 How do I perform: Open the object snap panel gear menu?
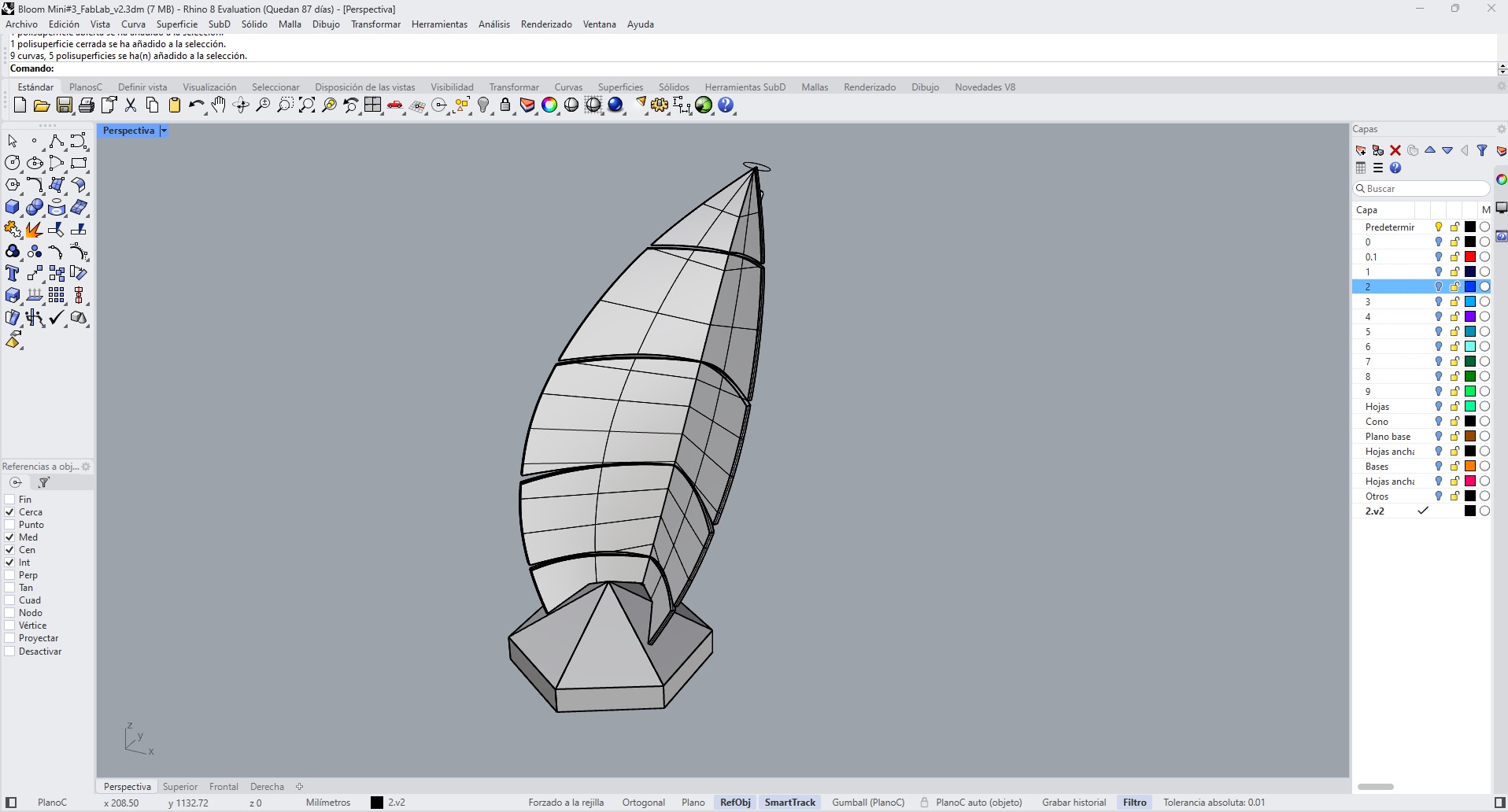click(x=86, y=467)
